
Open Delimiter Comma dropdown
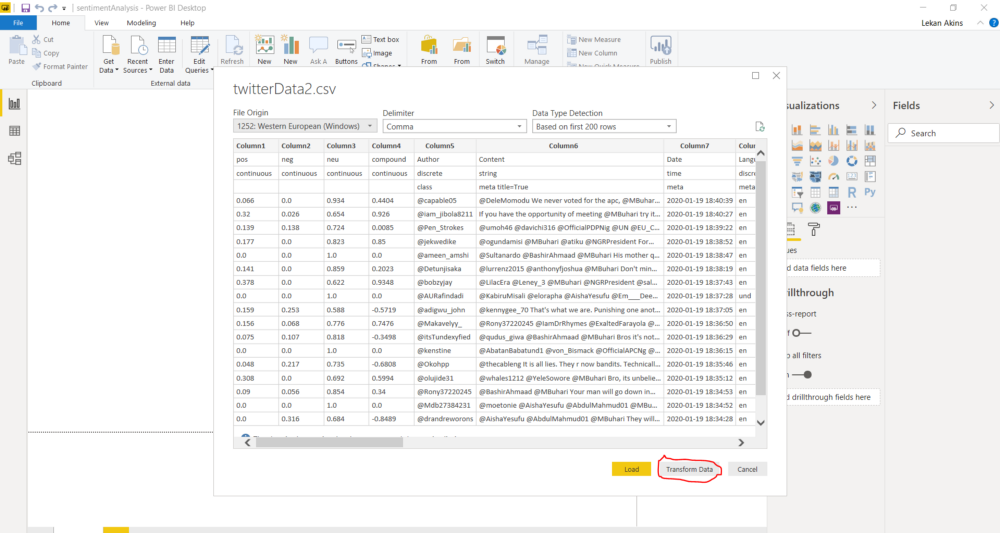coord(454,126)
